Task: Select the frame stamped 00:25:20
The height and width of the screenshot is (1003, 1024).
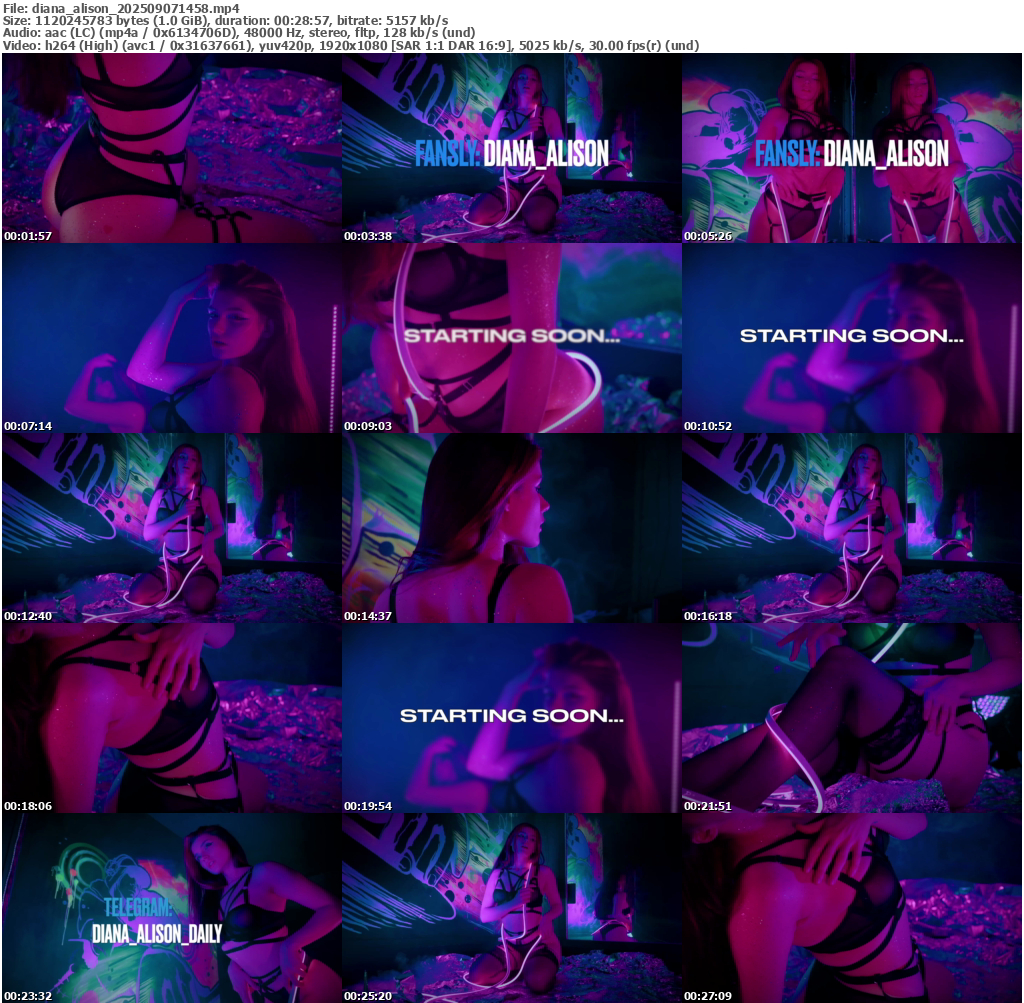Action: [x=512, y=908]
